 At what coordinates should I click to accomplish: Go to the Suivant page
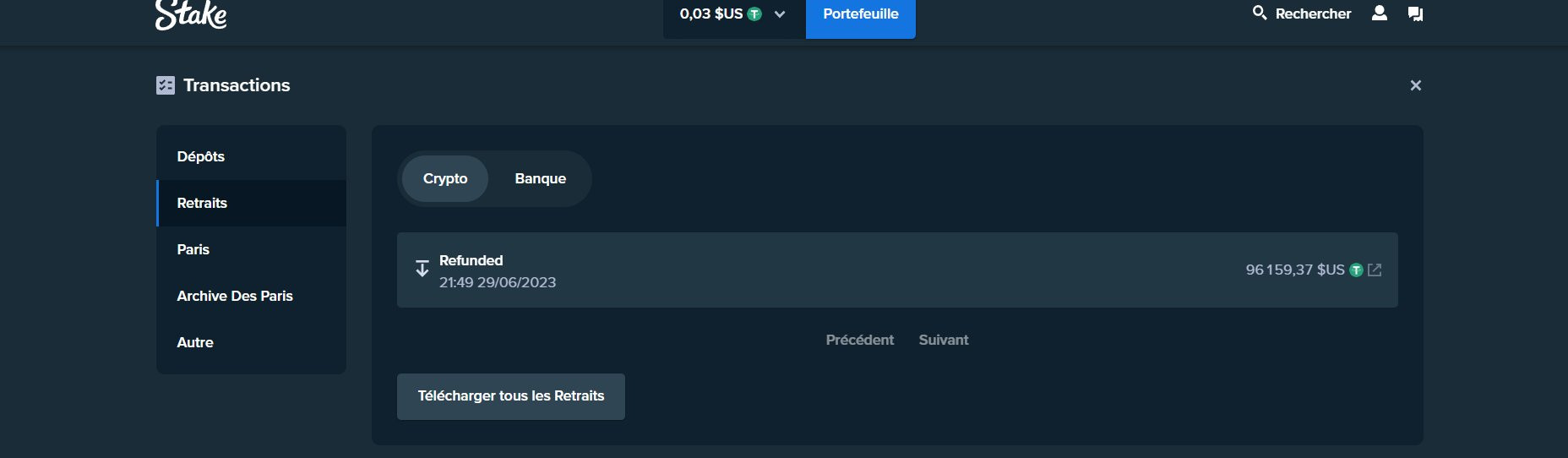[x=944, y=340]
